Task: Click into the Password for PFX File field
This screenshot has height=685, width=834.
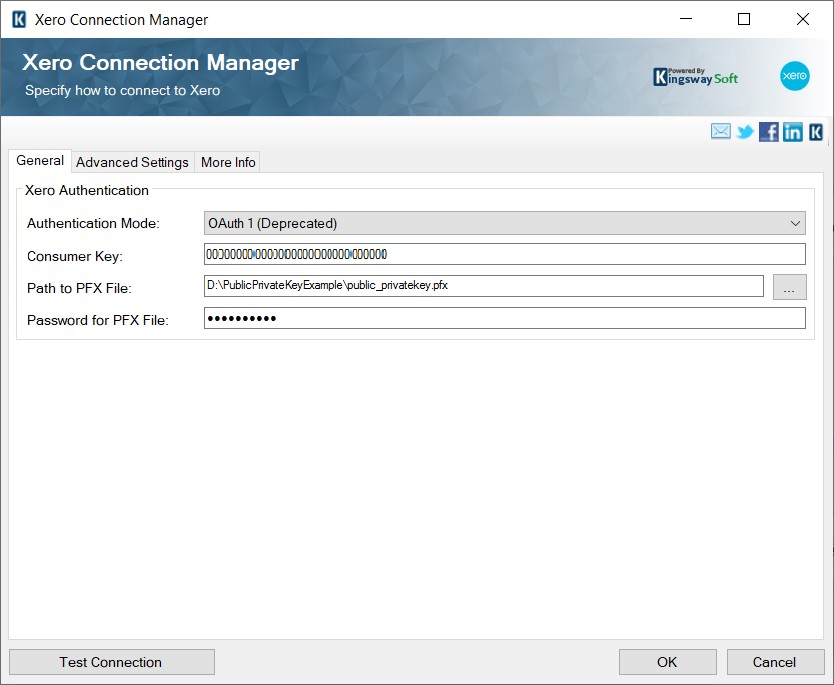Action: pos(505,319)
